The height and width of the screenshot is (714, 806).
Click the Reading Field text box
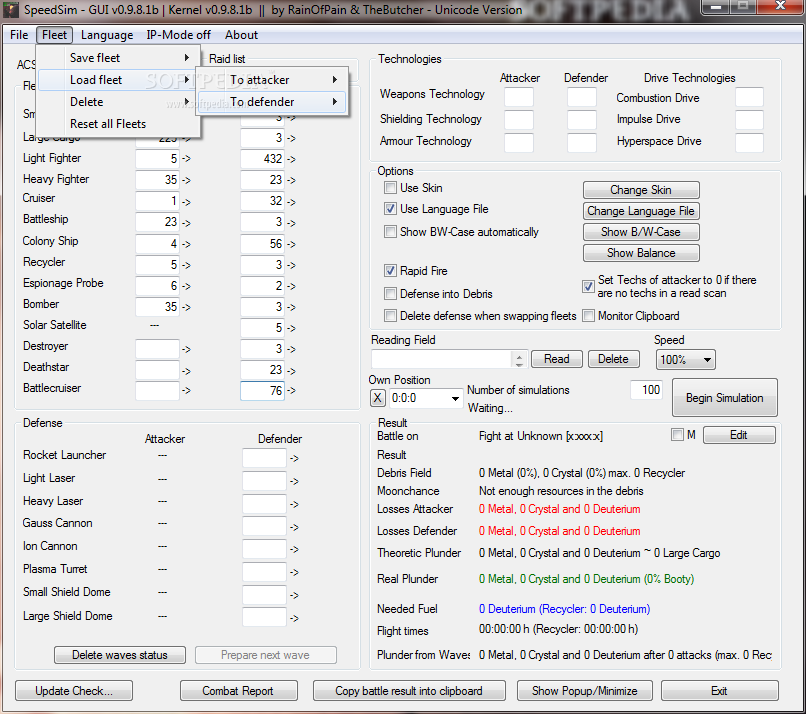442,359
